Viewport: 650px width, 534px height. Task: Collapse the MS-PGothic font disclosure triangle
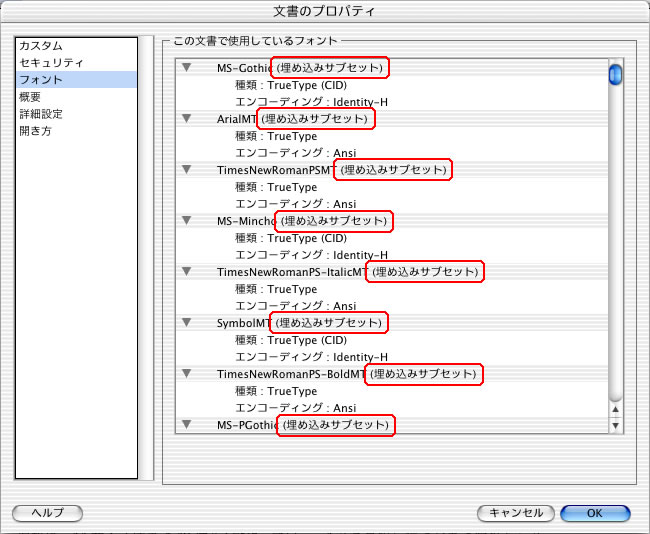coord(187,425)
